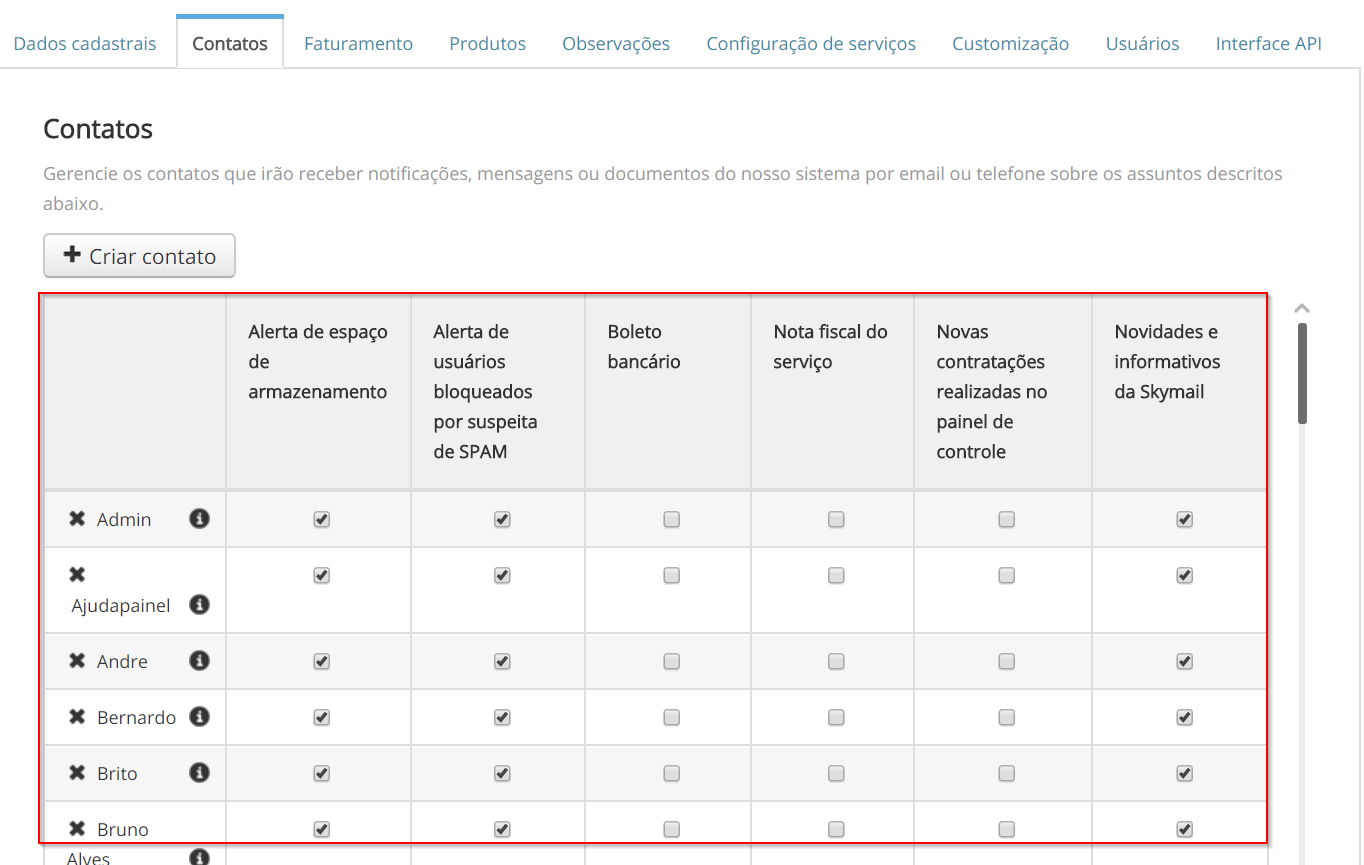Delete the Admin contact with X icon
The width and height of the screenshot is (1364, 865).
click(77, 519)
